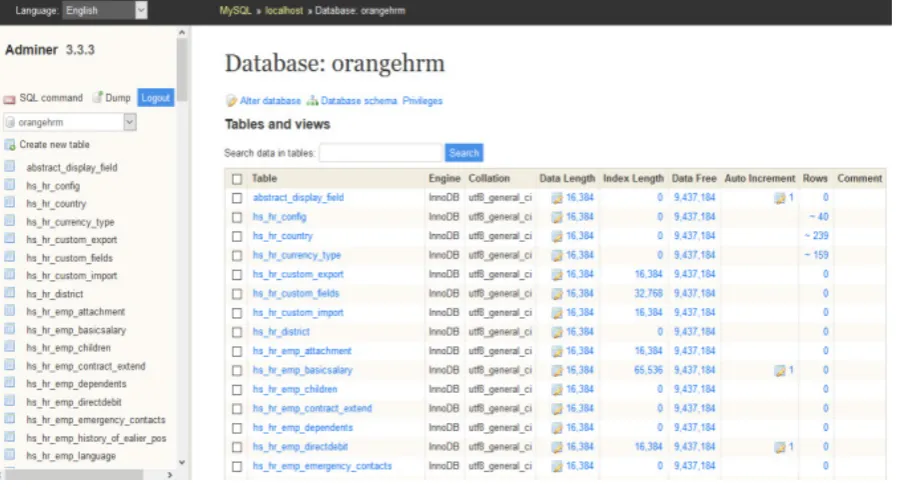Click the Collation column header
The height and width of the screenshot is (490, 901).
pyautogui.click(x=489, y=179)
